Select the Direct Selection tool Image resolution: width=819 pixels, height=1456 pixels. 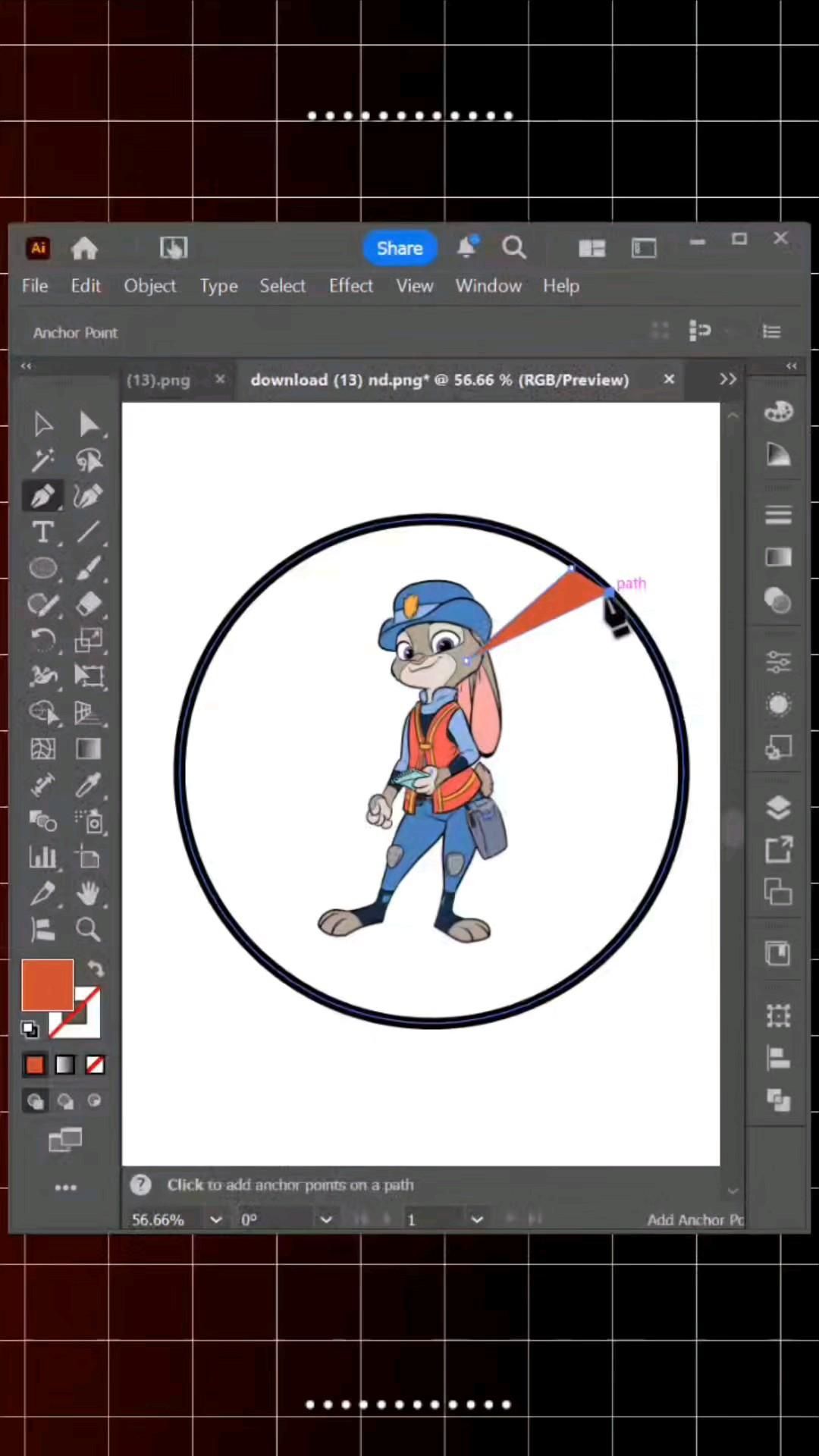pos(88,424)
